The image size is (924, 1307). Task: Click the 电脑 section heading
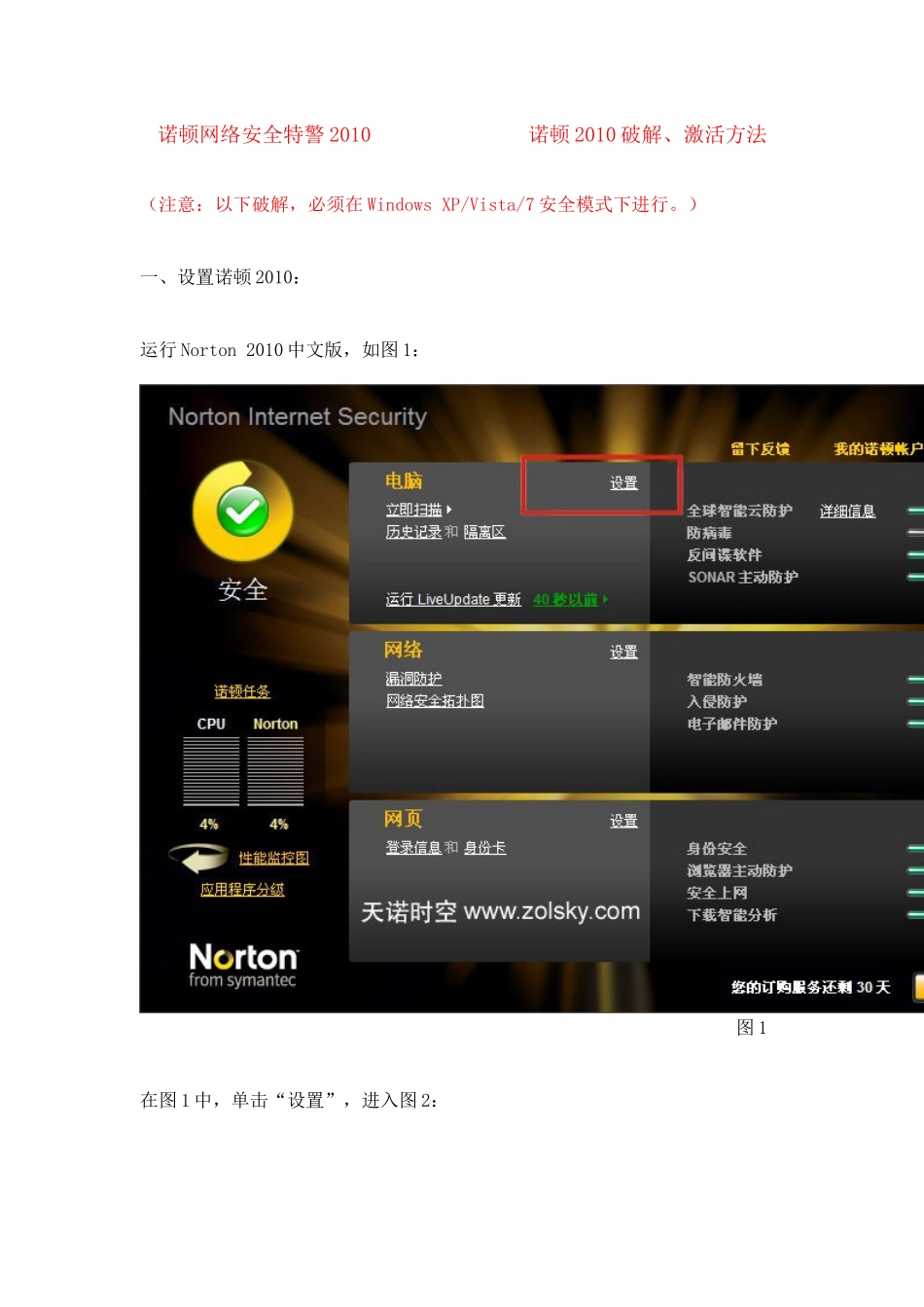(404, 480)
